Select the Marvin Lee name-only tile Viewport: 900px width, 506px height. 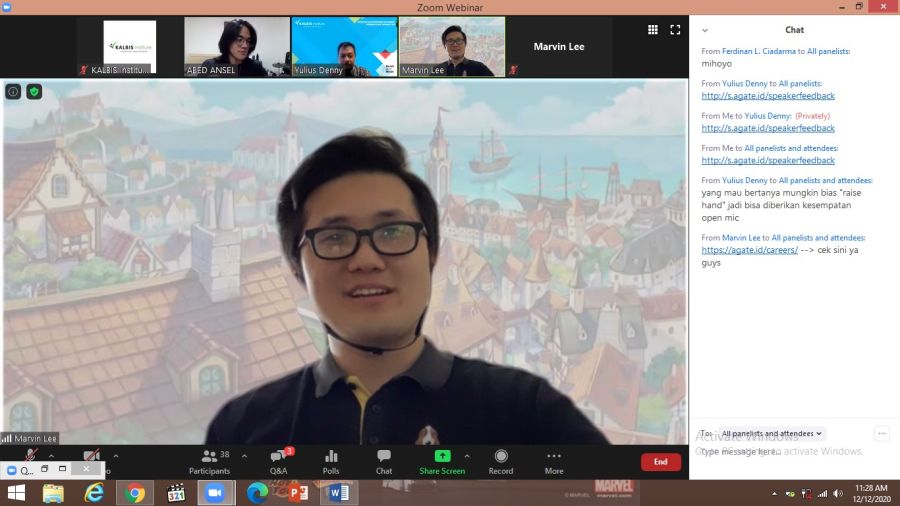click(x=559, y=46)
